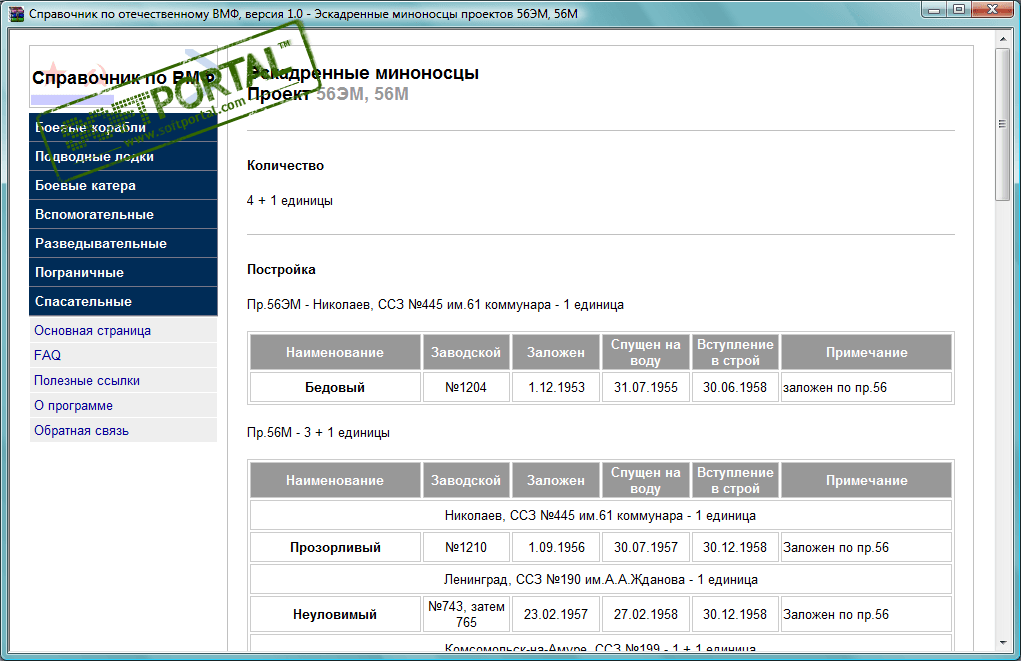Click the date 31.07.1955
1021x661 pixels.
tap(646, 387)
